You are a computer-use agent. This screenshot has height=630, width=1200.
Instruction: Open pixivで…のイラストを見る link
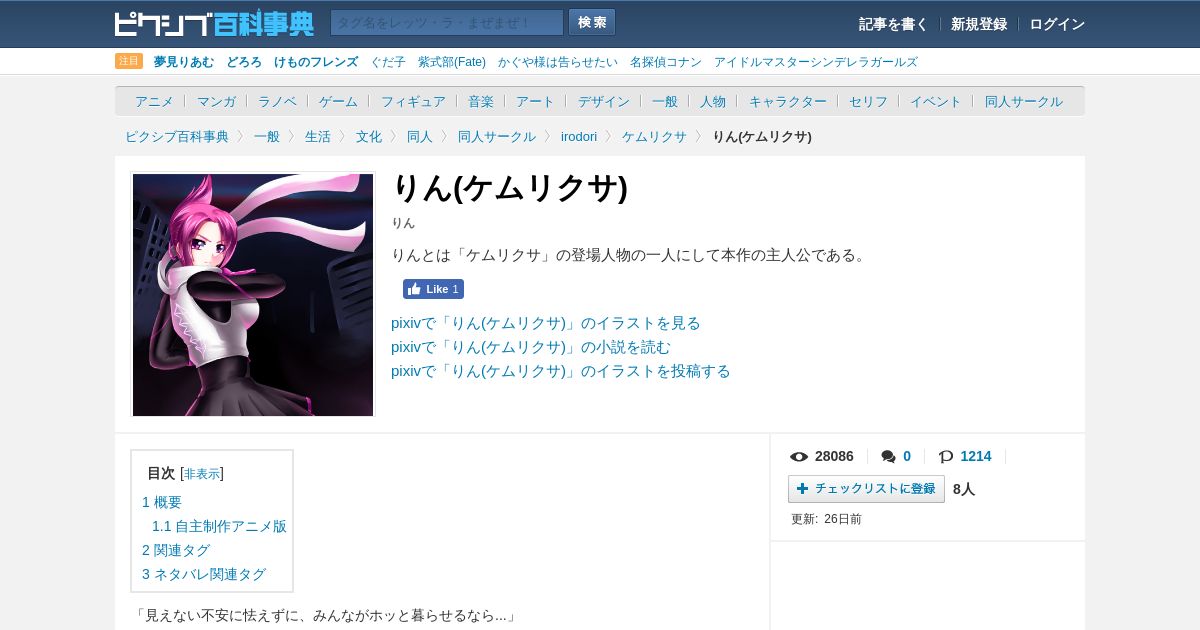[x=546, y=323]
